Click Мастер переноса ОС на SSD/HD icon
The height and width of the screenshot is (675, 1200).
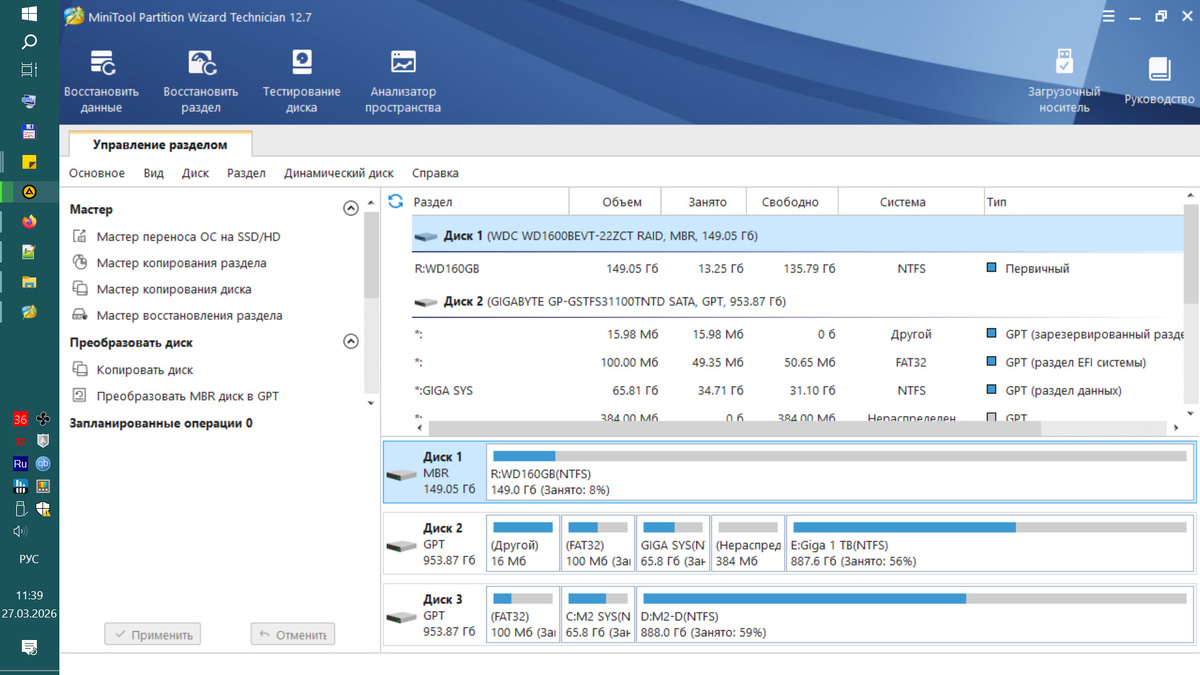click(79, 237)
